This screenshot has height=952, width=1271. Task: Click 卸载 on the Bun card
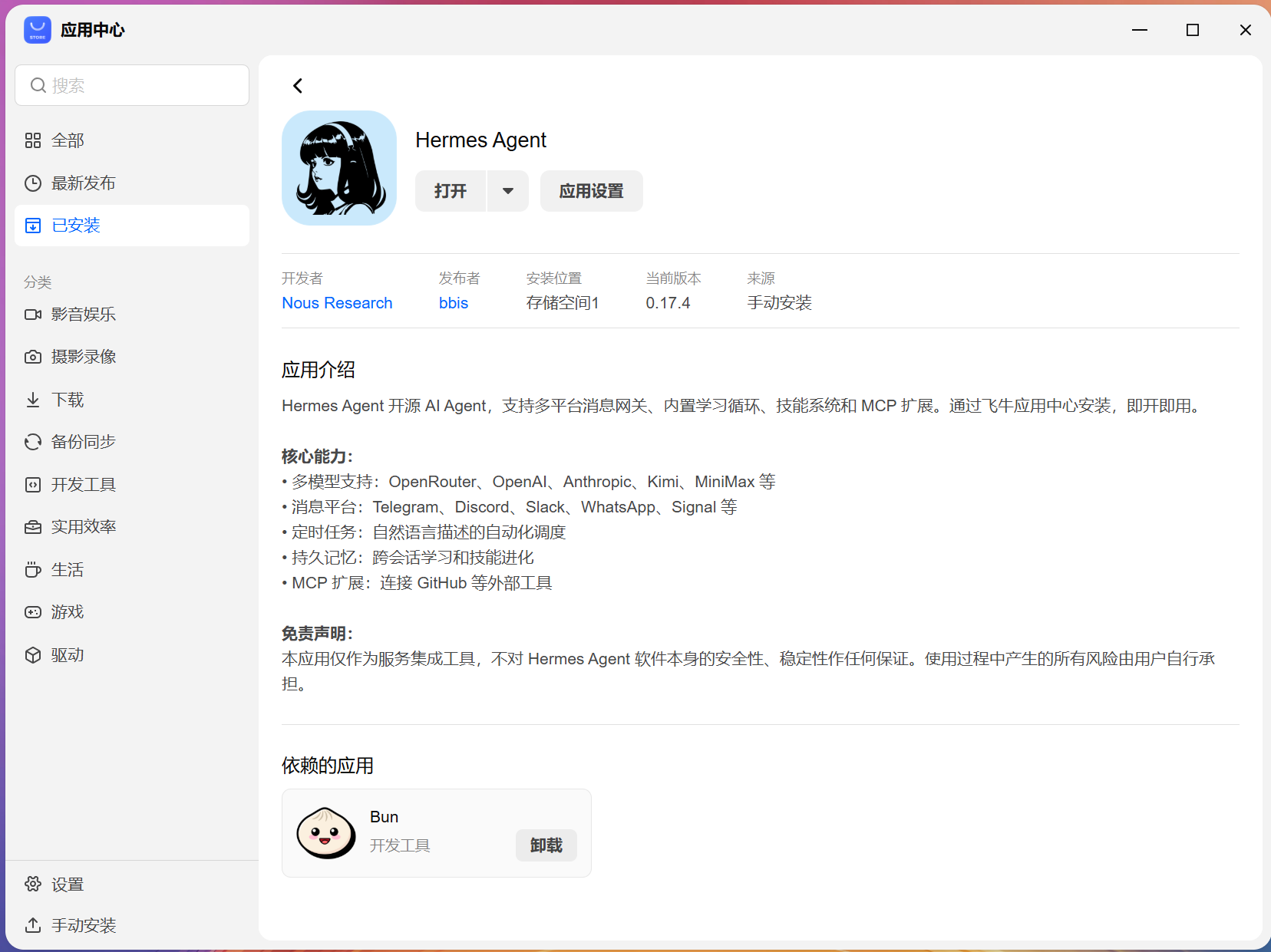[546, 845]
